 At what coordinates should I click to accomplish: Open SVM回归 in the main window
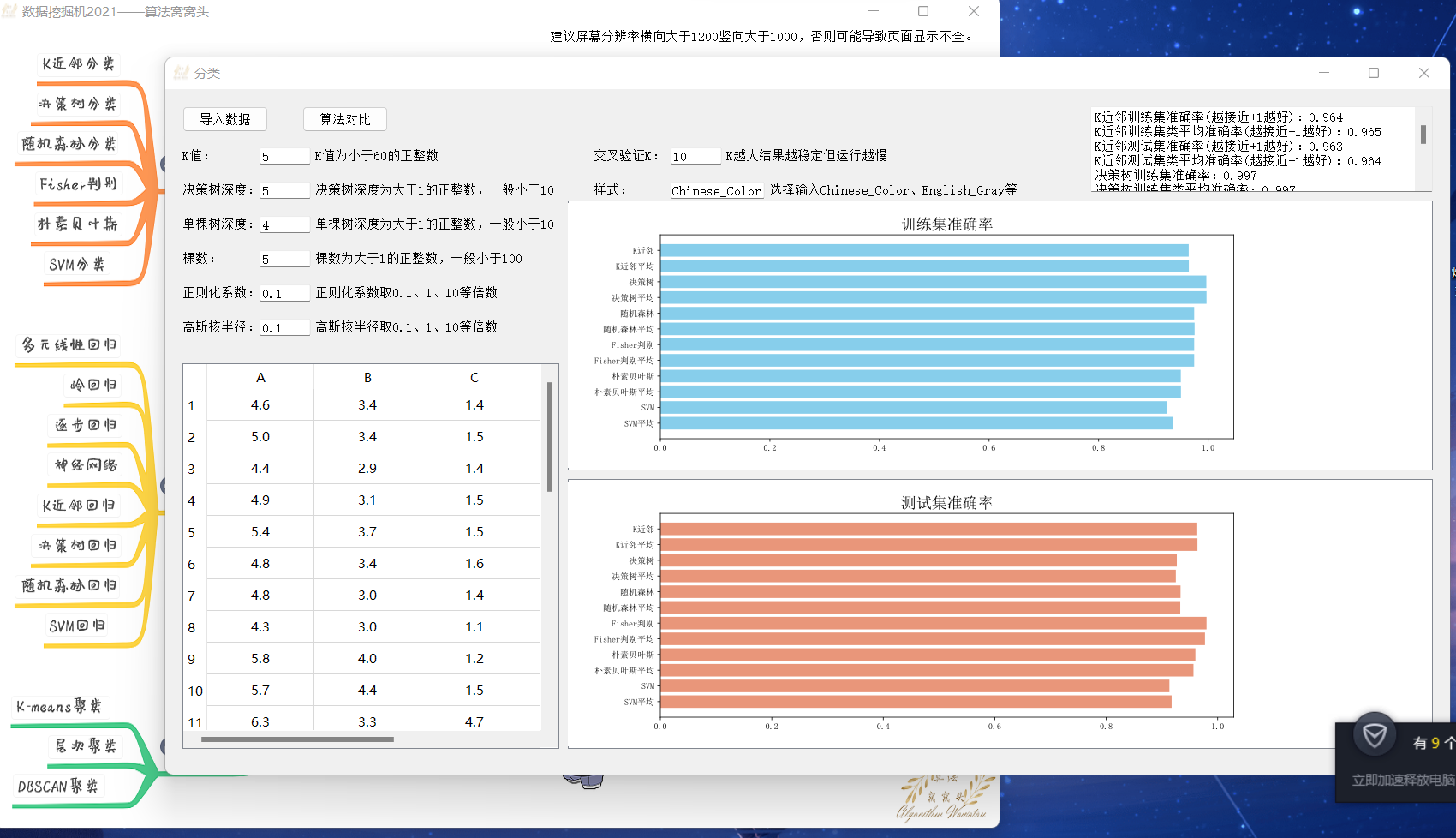77,626
